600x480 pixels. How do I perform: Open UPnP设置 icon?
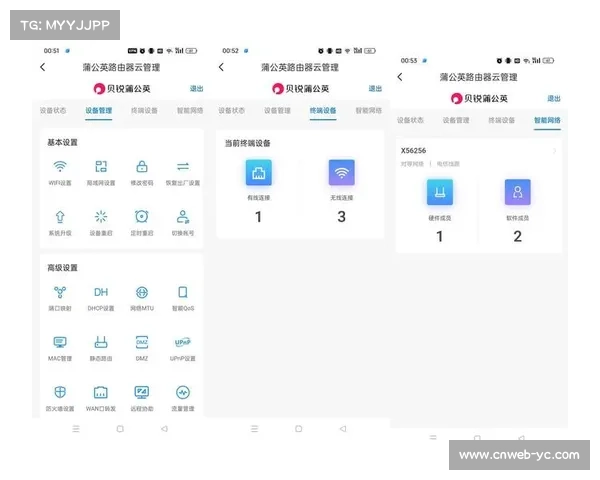(183, 342)
